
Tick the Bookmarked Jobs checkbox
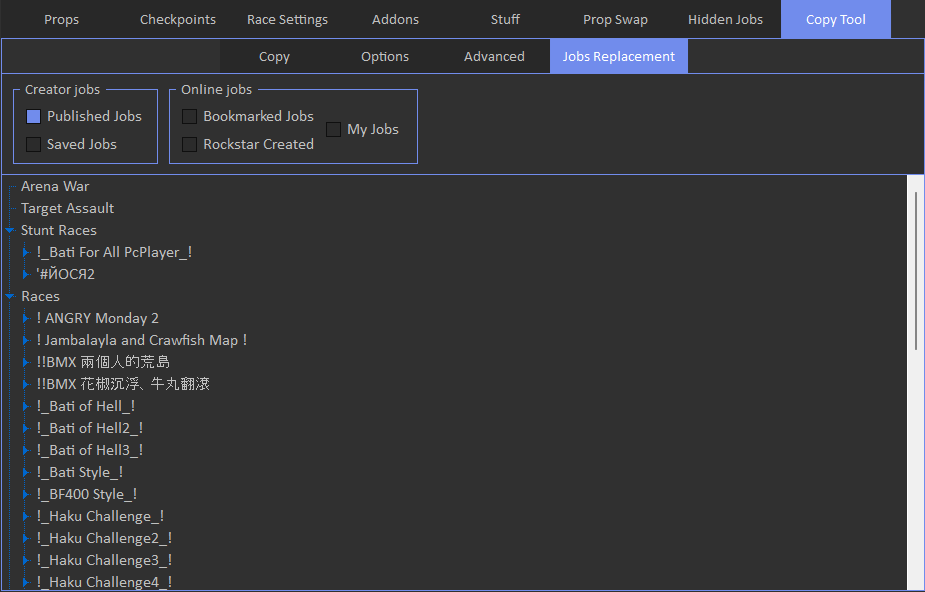(x=189, y=116)
